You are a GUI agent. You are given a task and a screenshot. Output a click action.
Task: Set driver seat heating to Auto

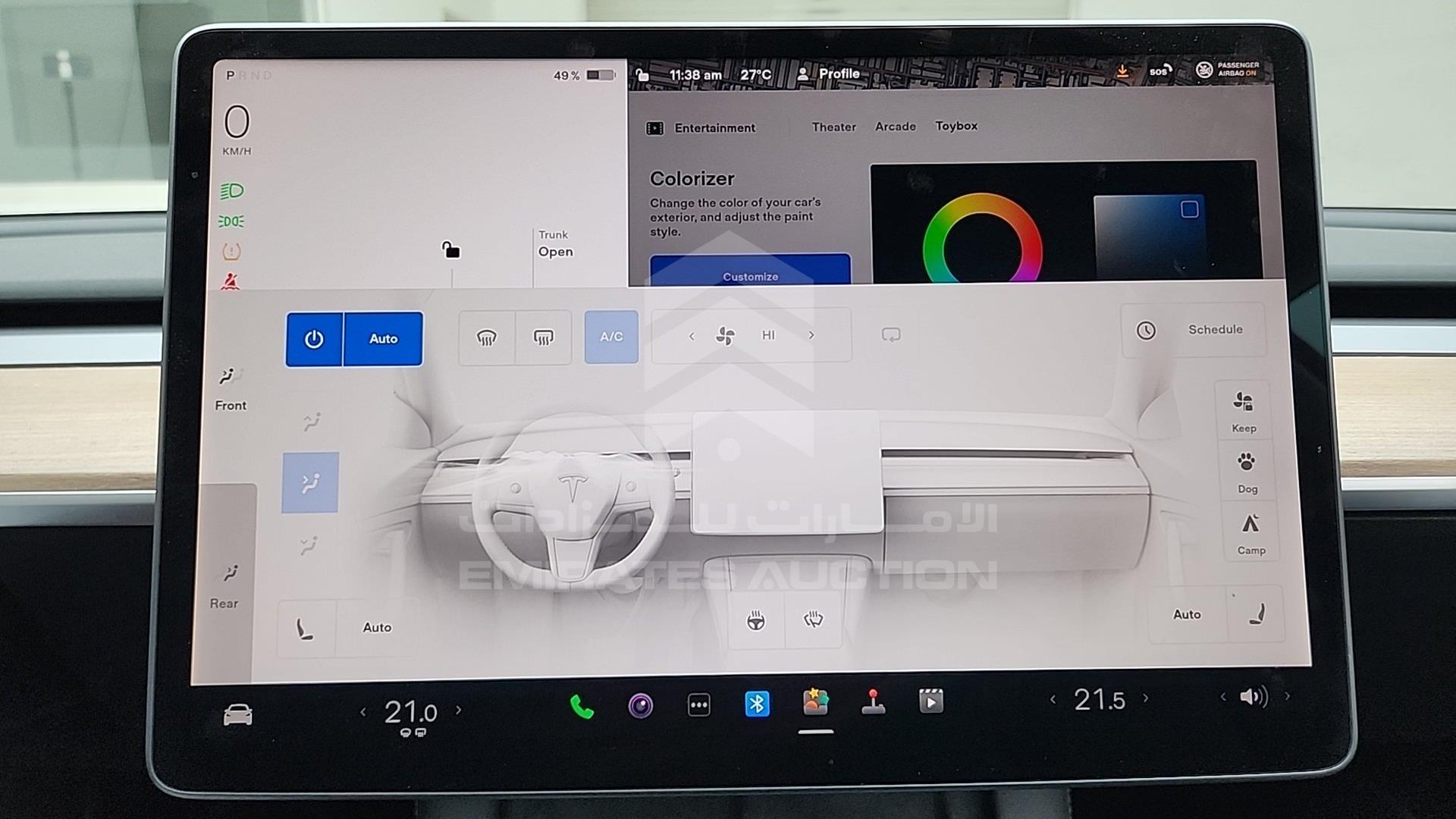point(377,628)
